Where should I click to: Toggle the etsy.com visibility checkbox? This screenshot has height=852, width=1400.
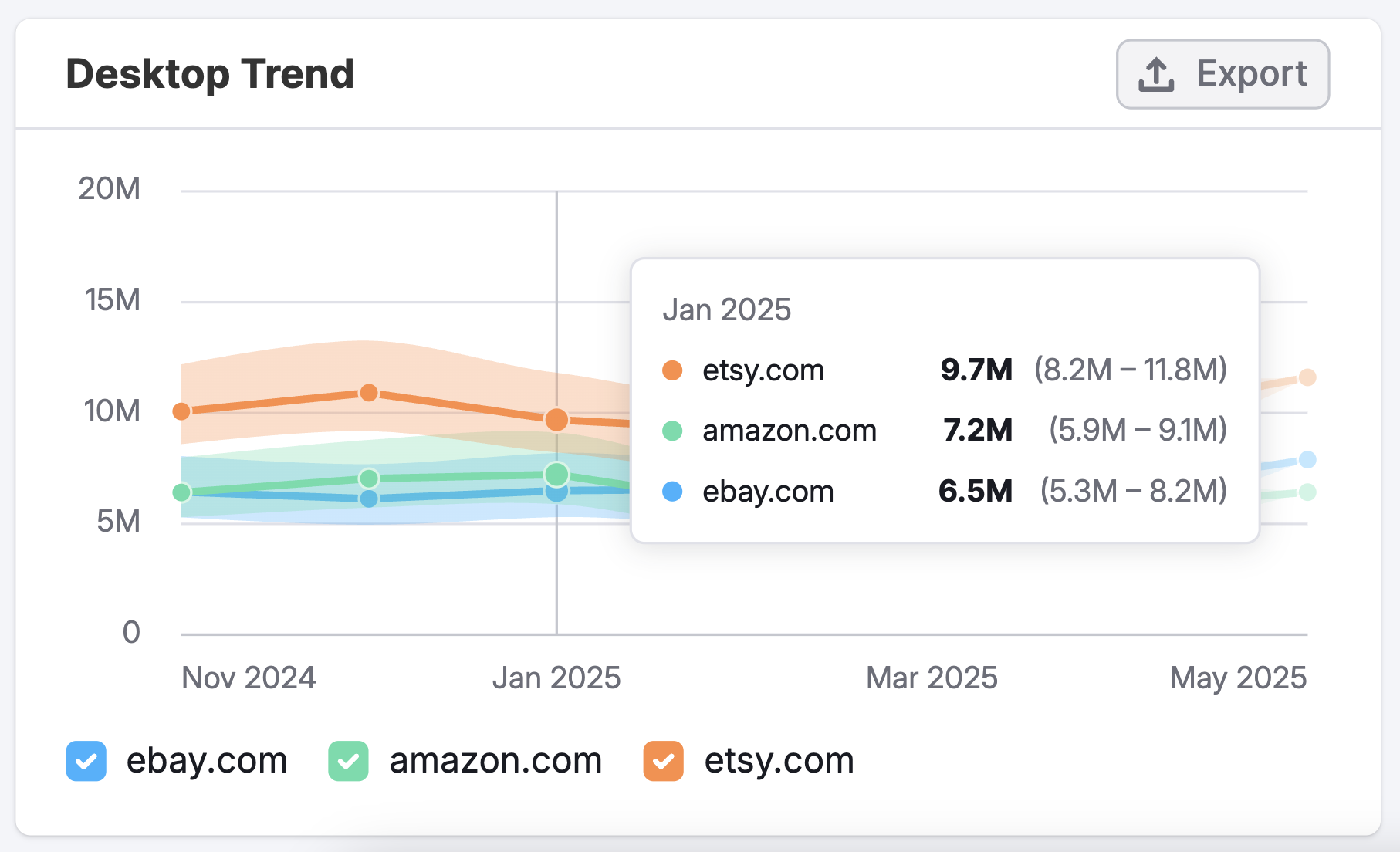tap(662, 761)
